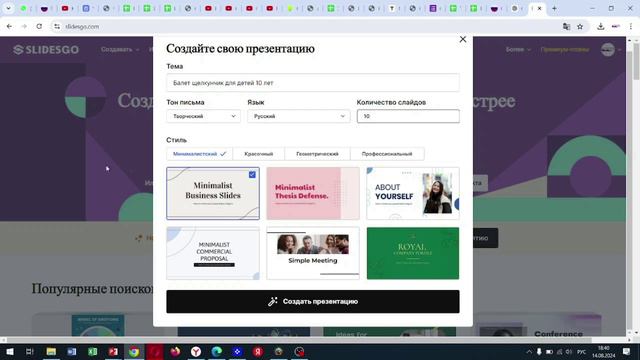Choose the Minimalist Commercial Proposal template
This screenshot has width=640, height=360.
tap(213, 253)
